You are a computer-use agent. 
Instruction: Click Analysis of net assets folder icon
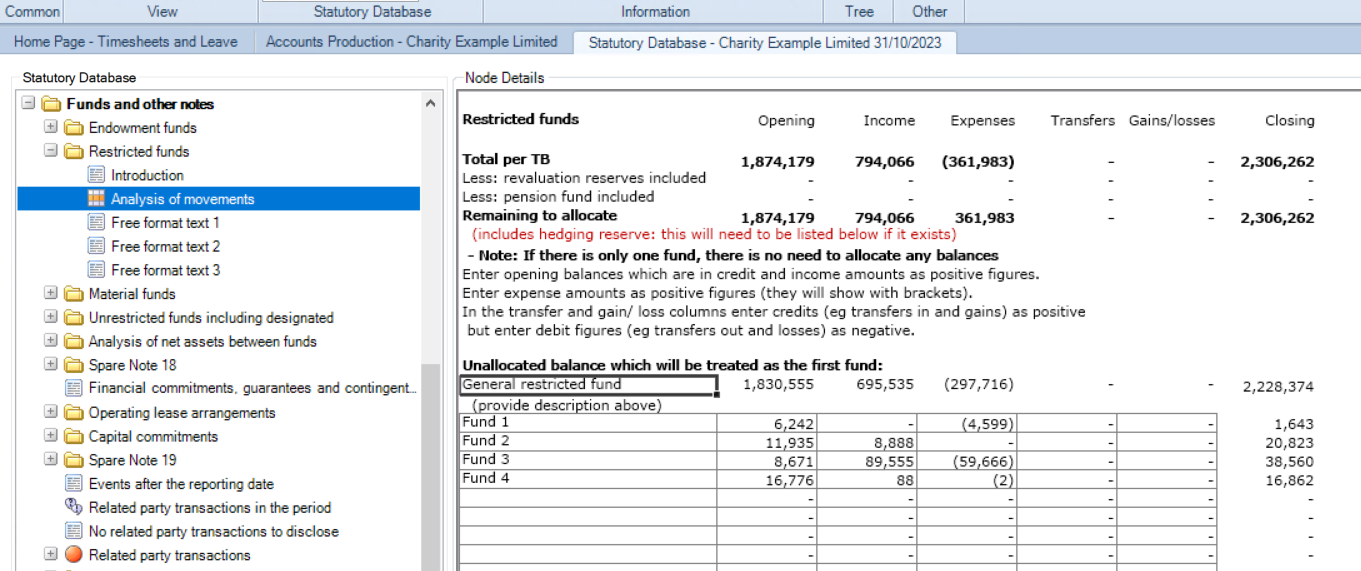pyautogui.click(x=73, y=341)
